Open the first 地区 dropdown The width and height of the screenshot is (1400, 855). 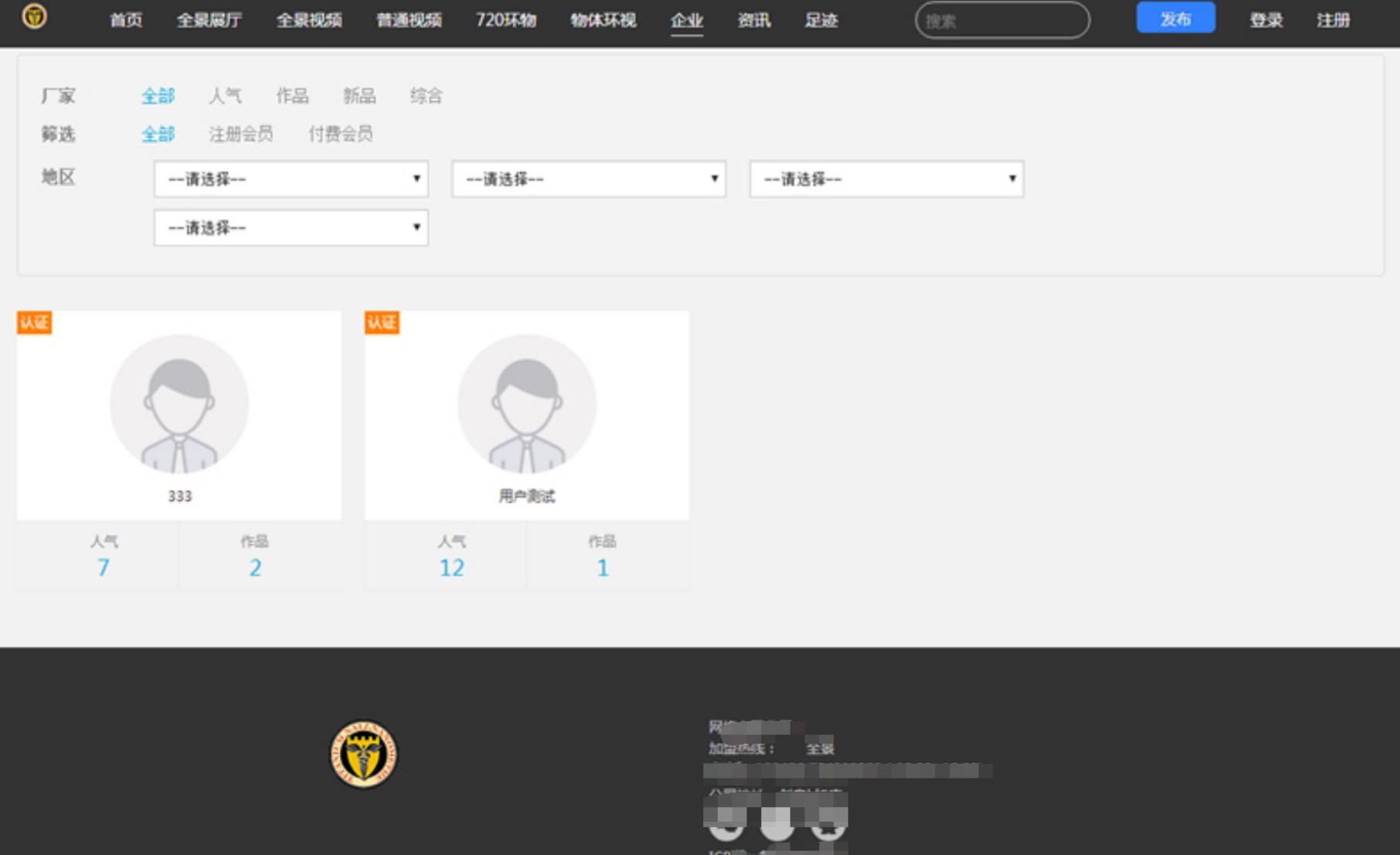point(291,179)
